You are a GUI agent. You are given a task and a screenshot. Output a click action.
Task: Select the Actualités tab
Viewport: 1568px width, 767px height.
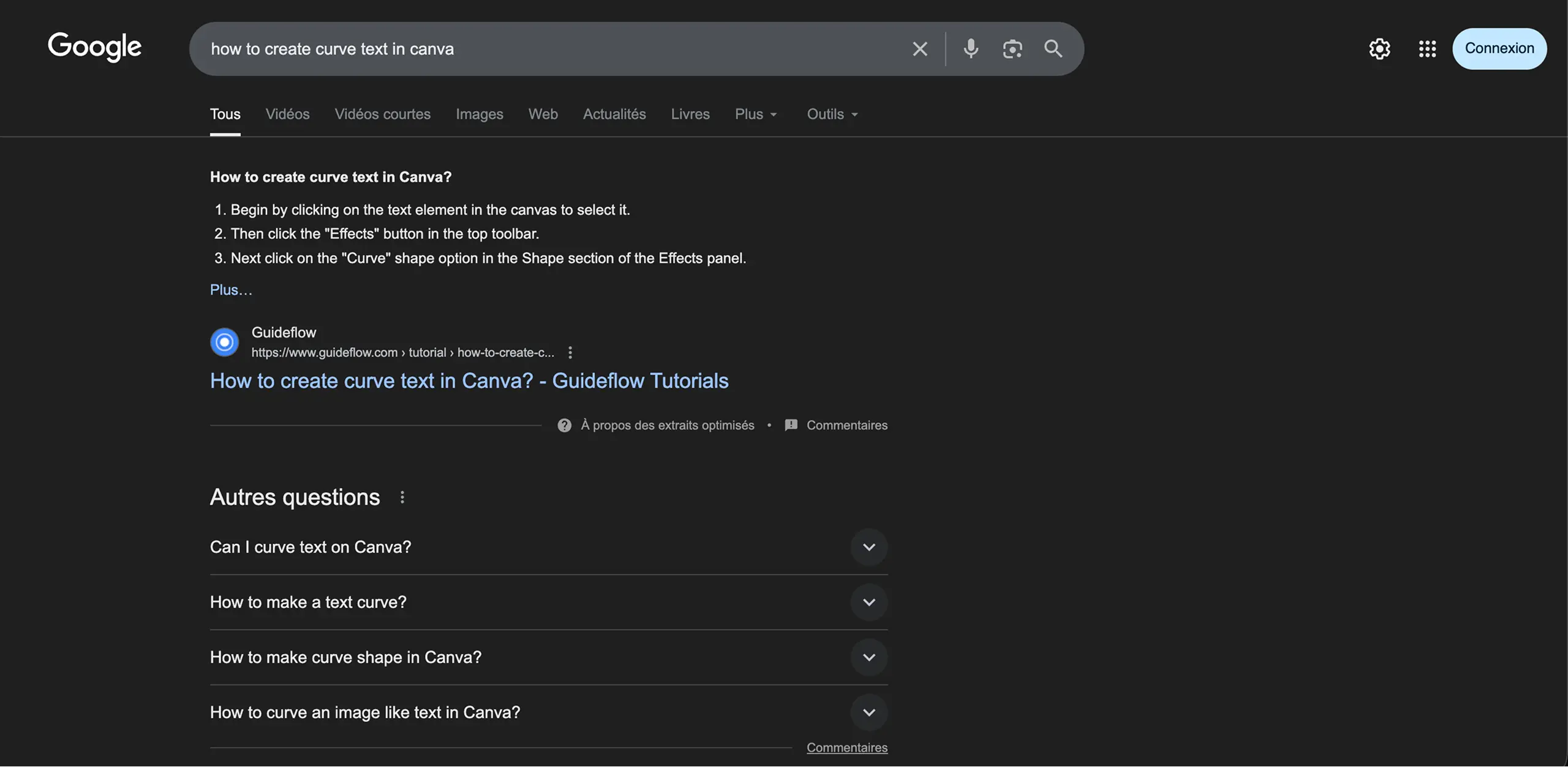[x=614, y=114]
